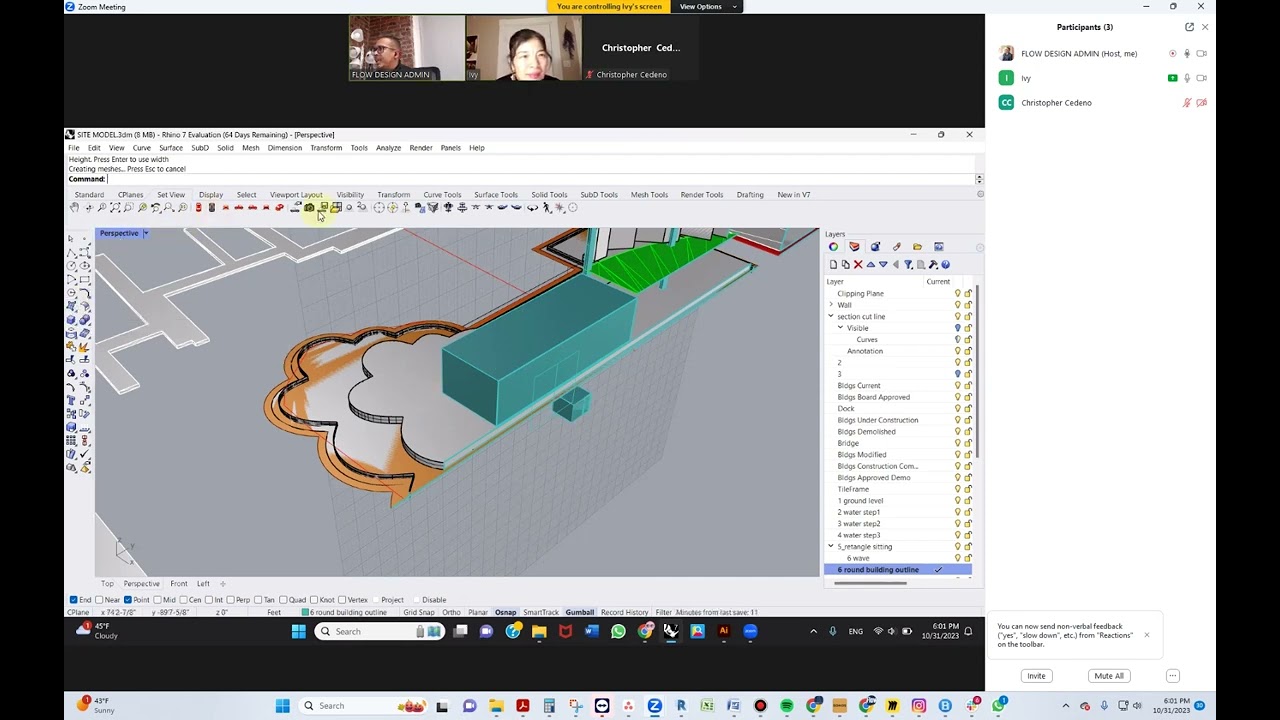Click current layer color swatch in status bar

[x=307, y=612]
